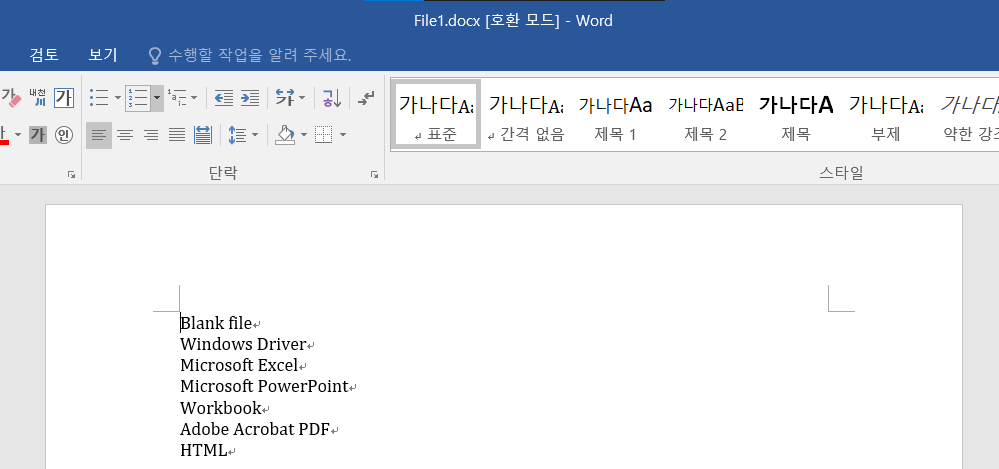Click the Asian layout icon
The image size is (999, 469).
click(284, 97)
